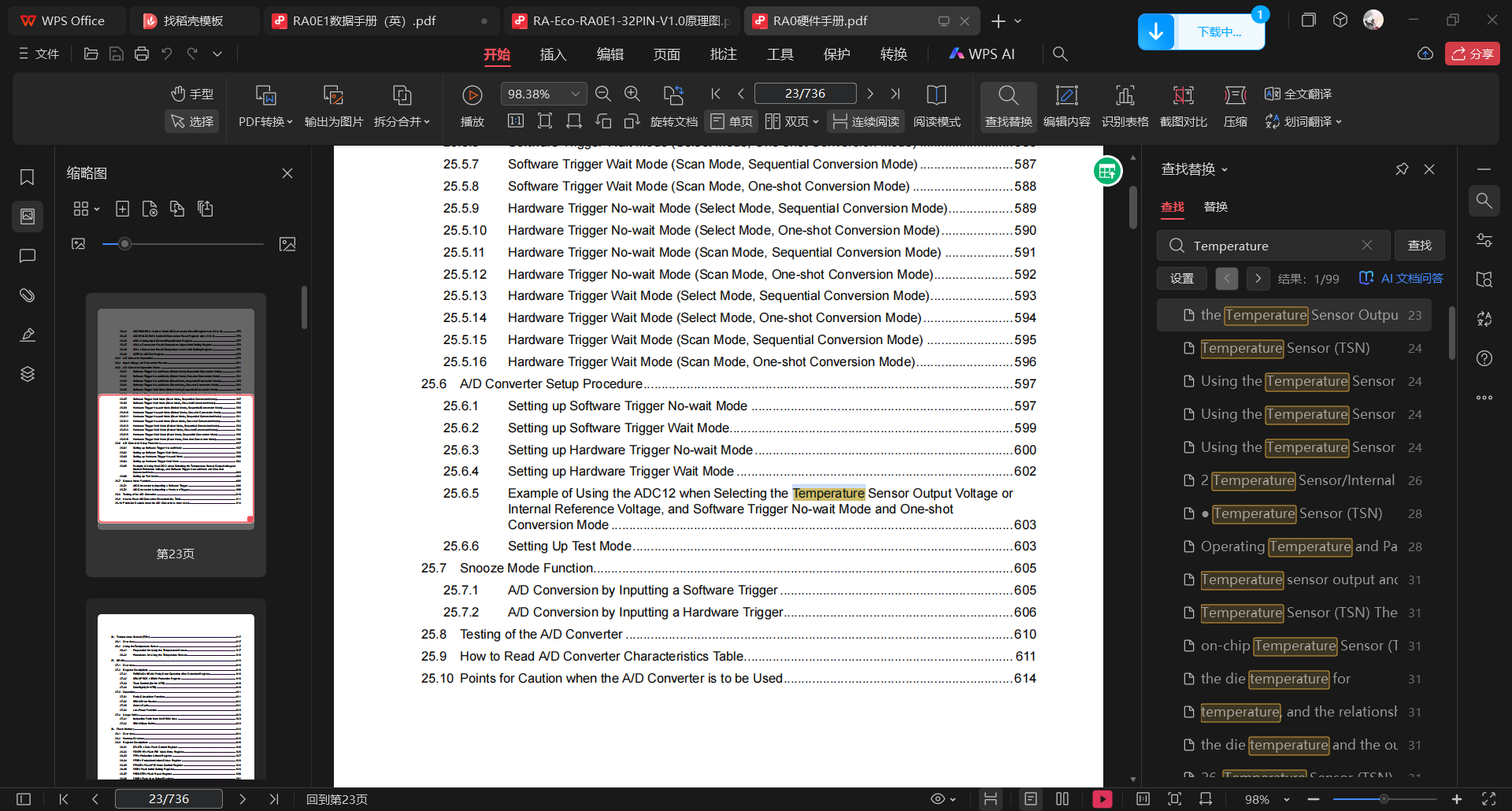Expand the Split and Merge dropdown
Screen dimensions: 1512x811
coord(402,121)
